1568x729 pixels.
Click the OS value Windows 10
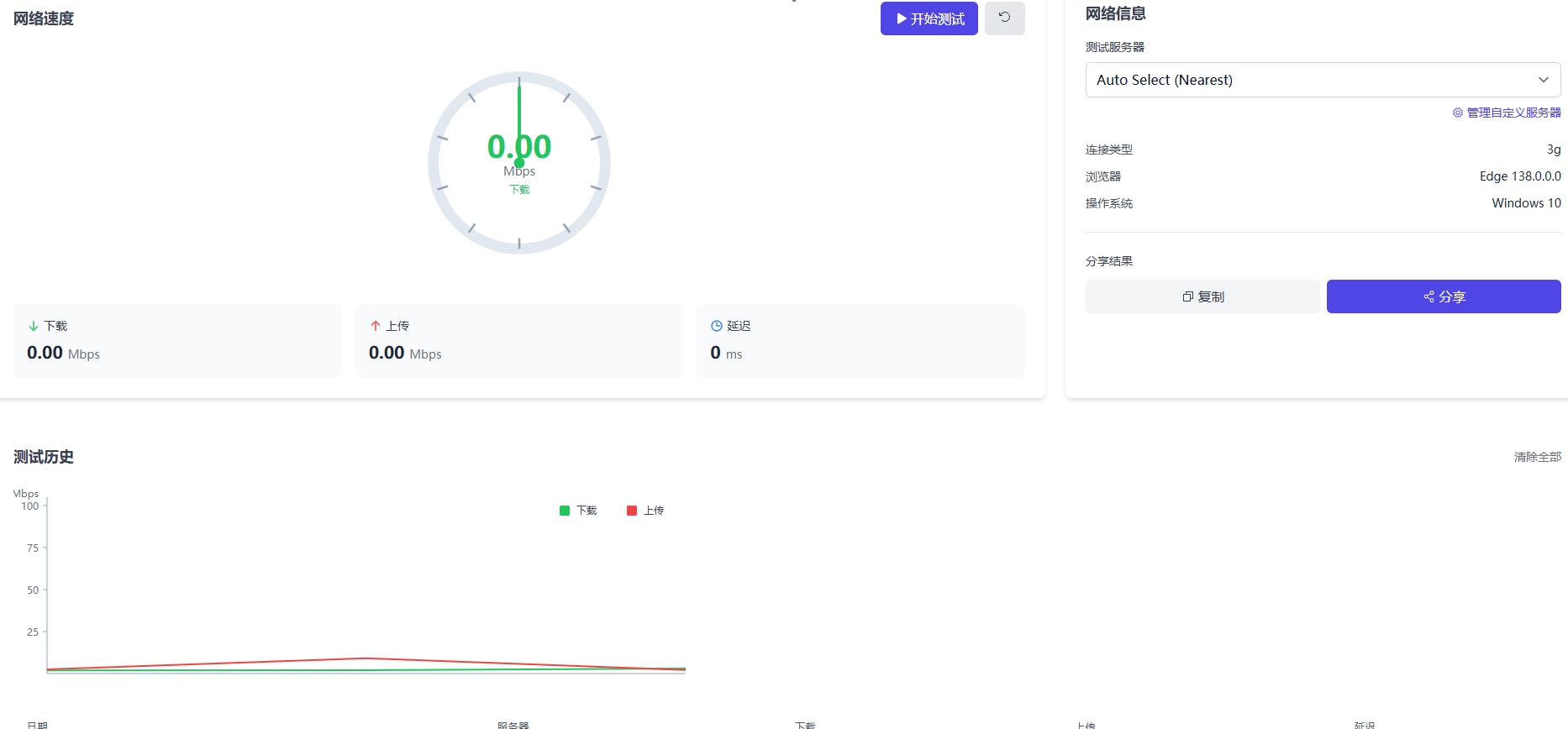point(1526,203)
